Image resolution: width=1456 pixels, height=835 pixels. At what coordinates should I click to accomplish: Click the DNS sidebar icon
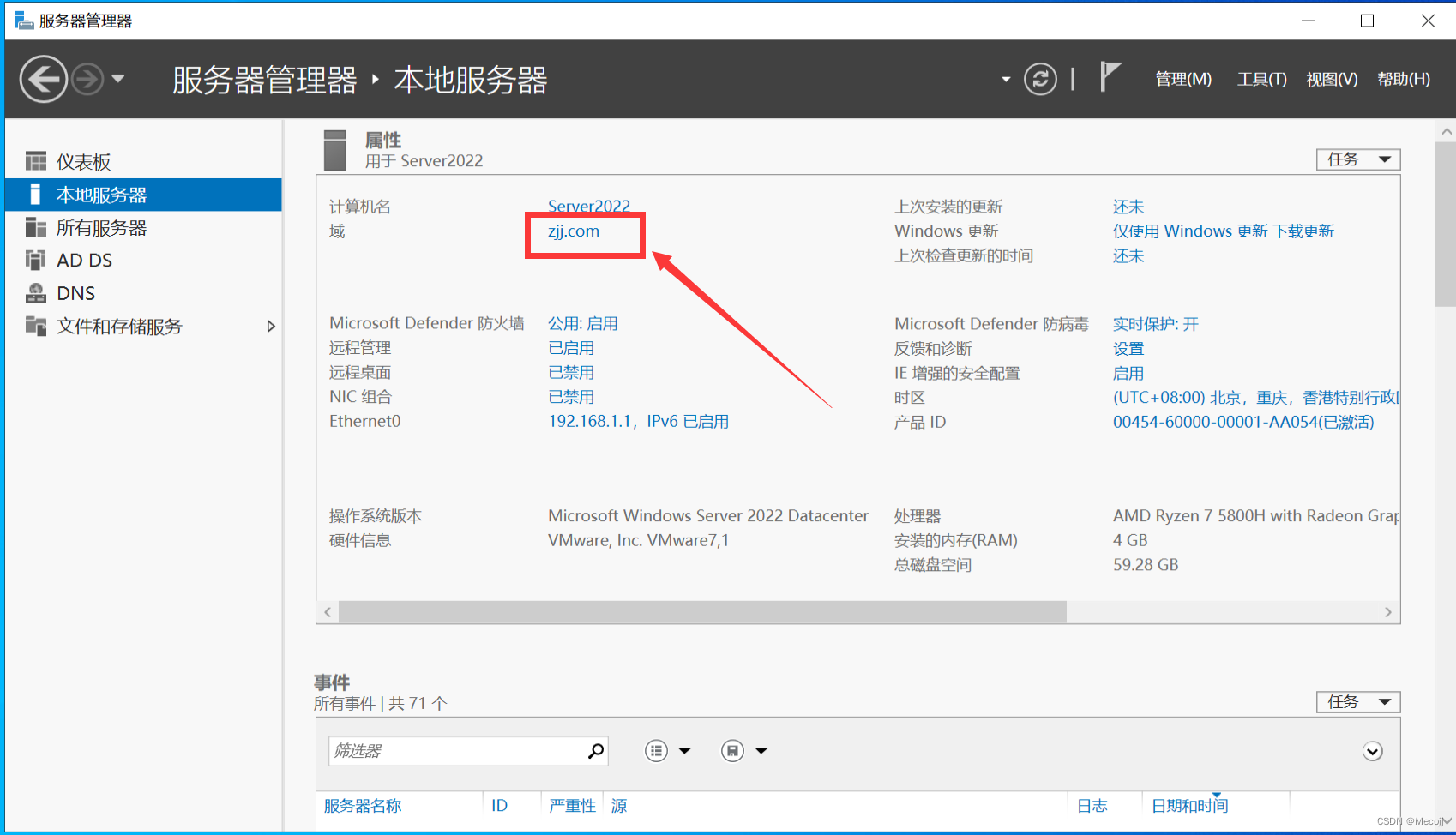point(36,293)
